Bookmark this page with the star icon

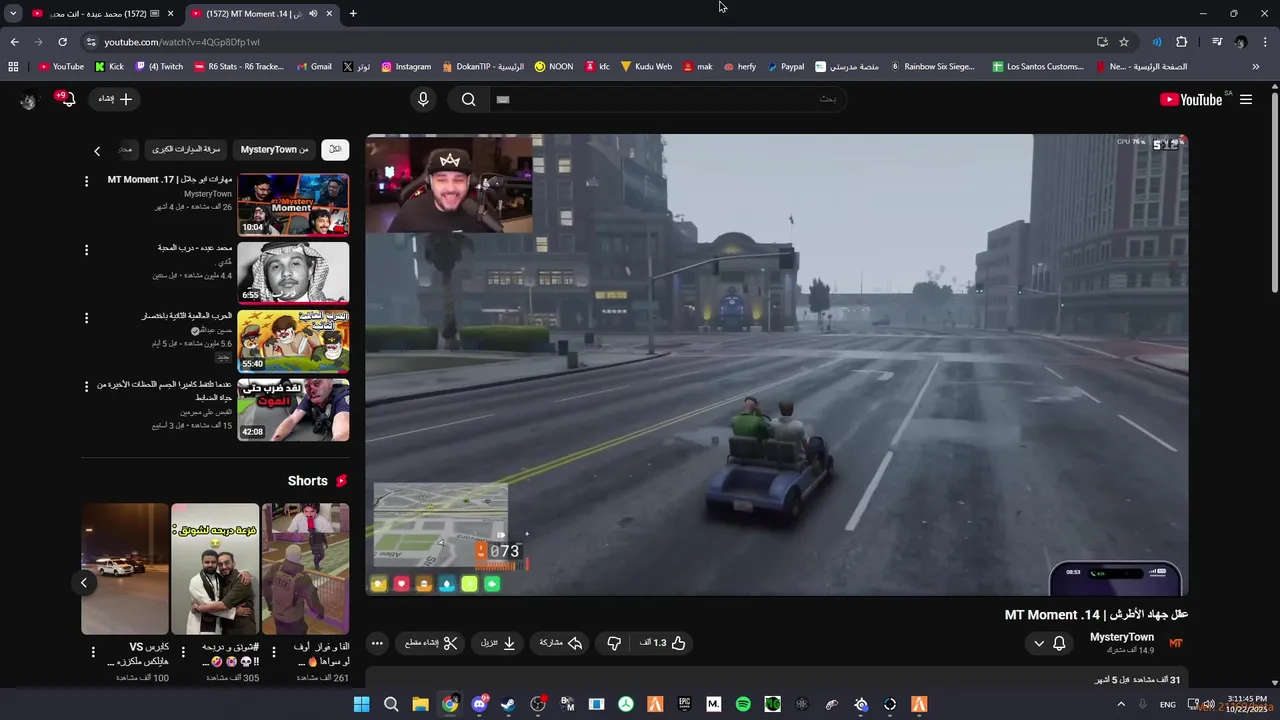(x=1124, y=42)
